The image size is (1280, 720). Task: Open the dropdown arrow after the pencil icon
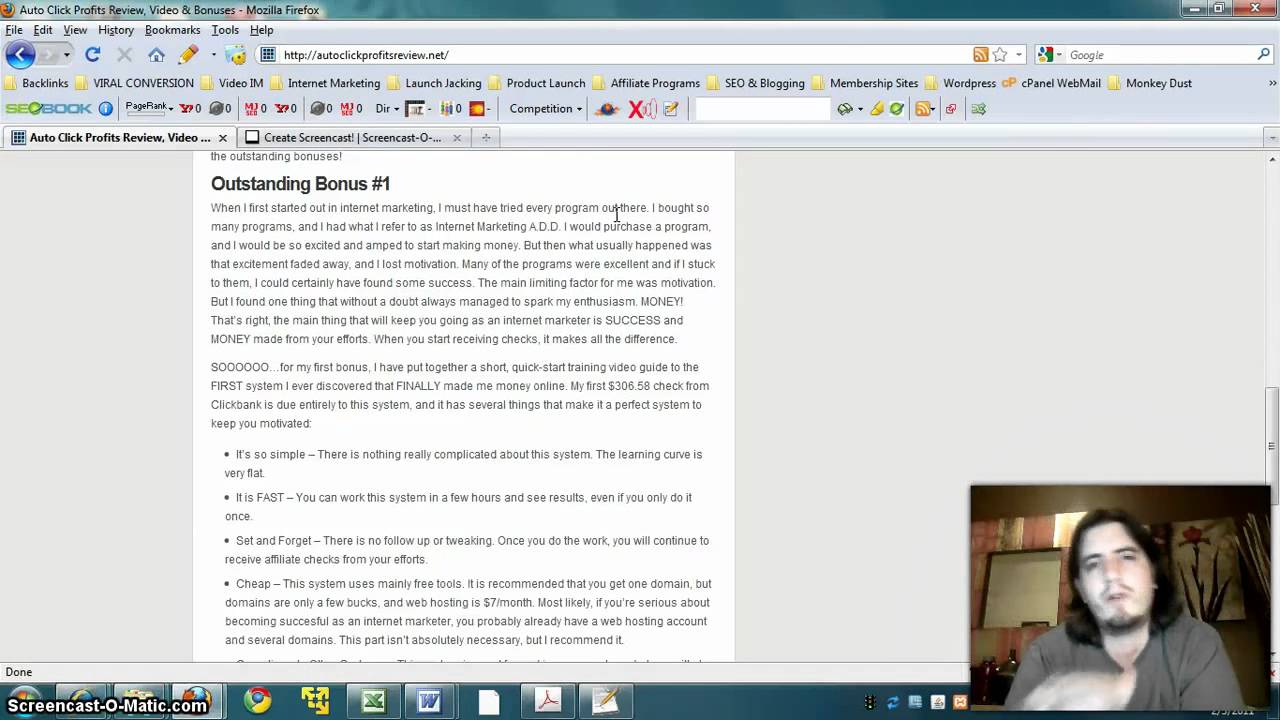pos(213,55)
